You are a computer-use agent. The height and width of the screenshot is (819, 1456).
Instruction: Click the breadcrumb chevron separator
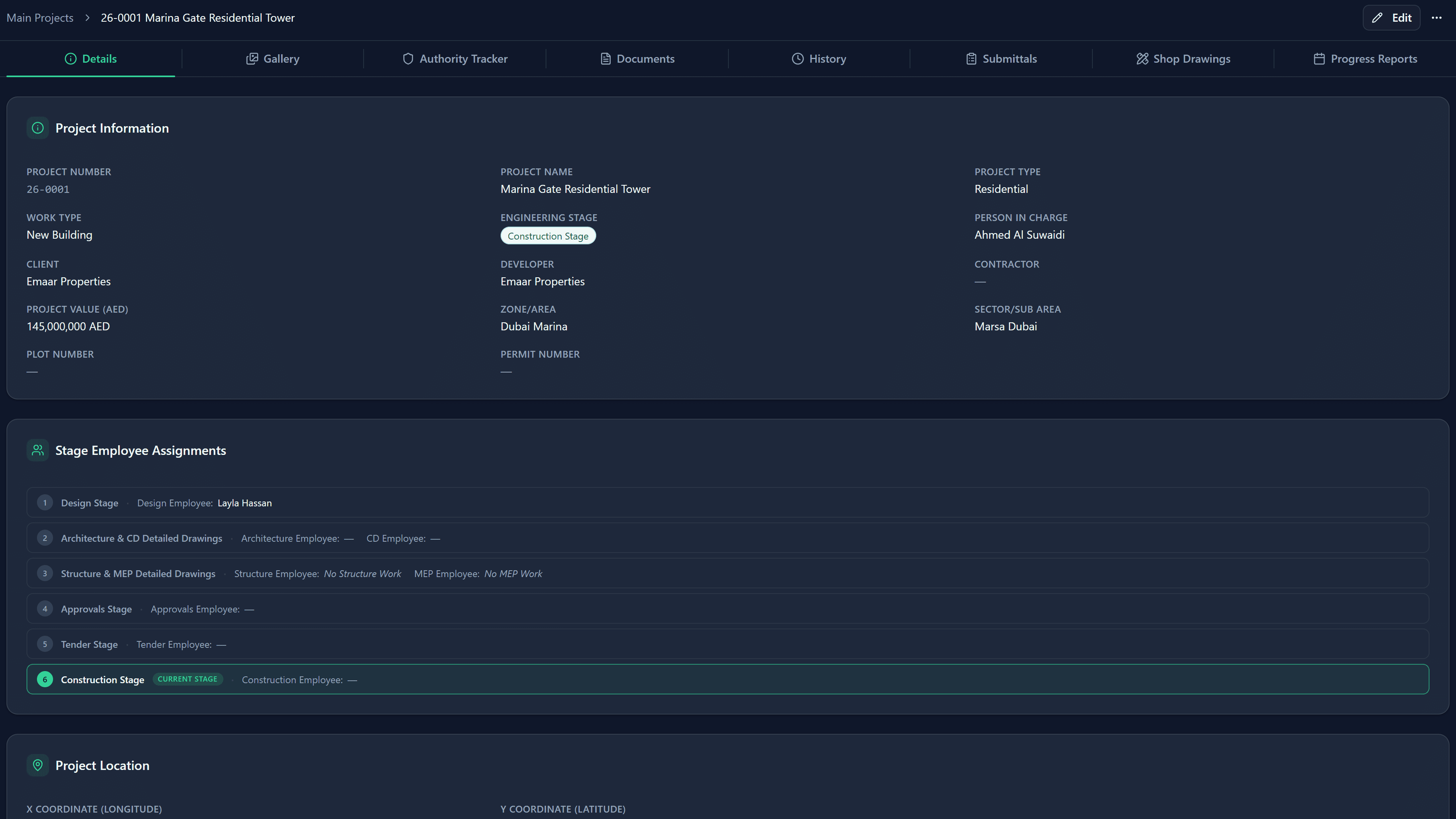(x=87, y=18)
